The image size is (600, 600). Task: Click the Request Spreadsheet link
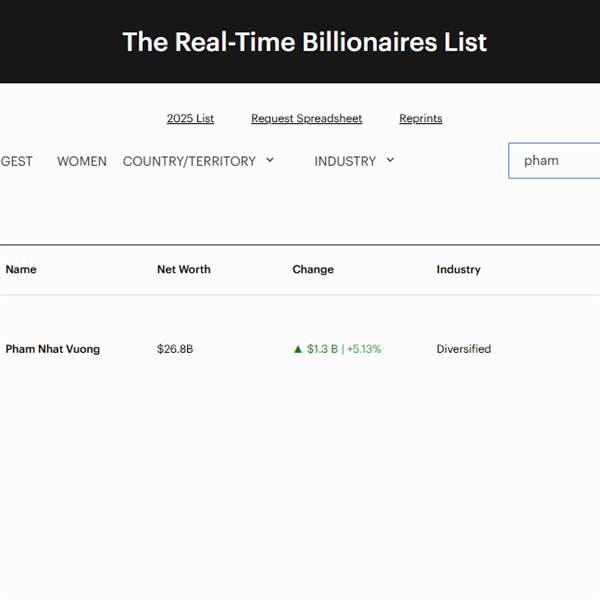point(306,118)
